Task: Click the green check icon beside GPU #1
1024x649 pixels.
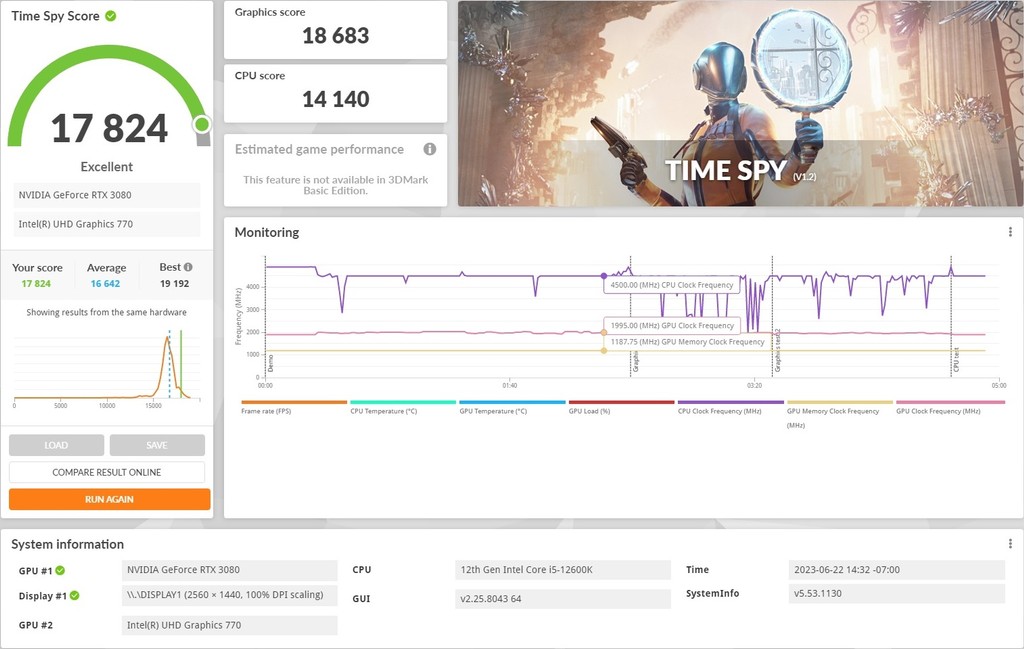Action: tap(60, 571)
